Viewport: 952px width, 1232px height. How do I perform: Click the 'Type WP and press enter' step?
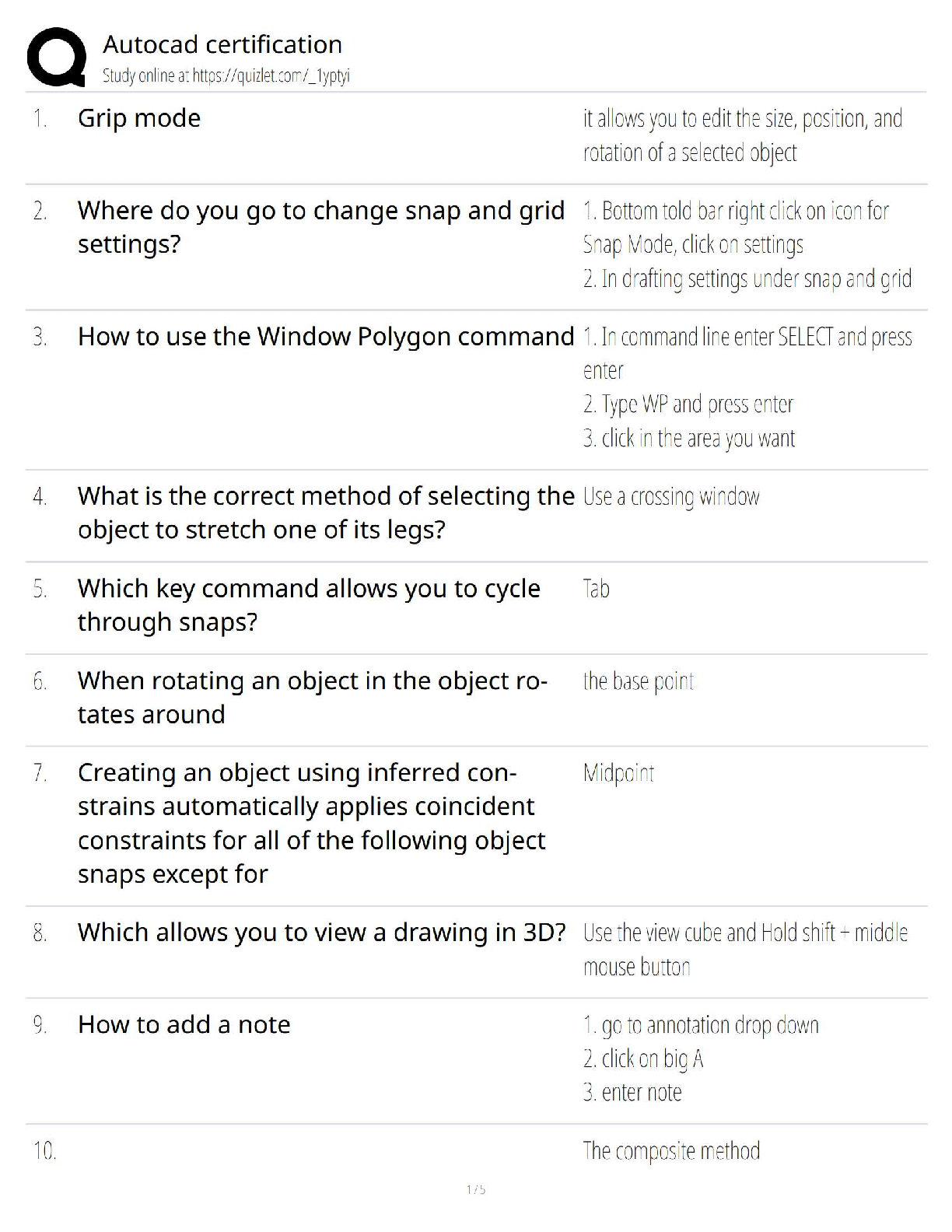pos(688,404)
